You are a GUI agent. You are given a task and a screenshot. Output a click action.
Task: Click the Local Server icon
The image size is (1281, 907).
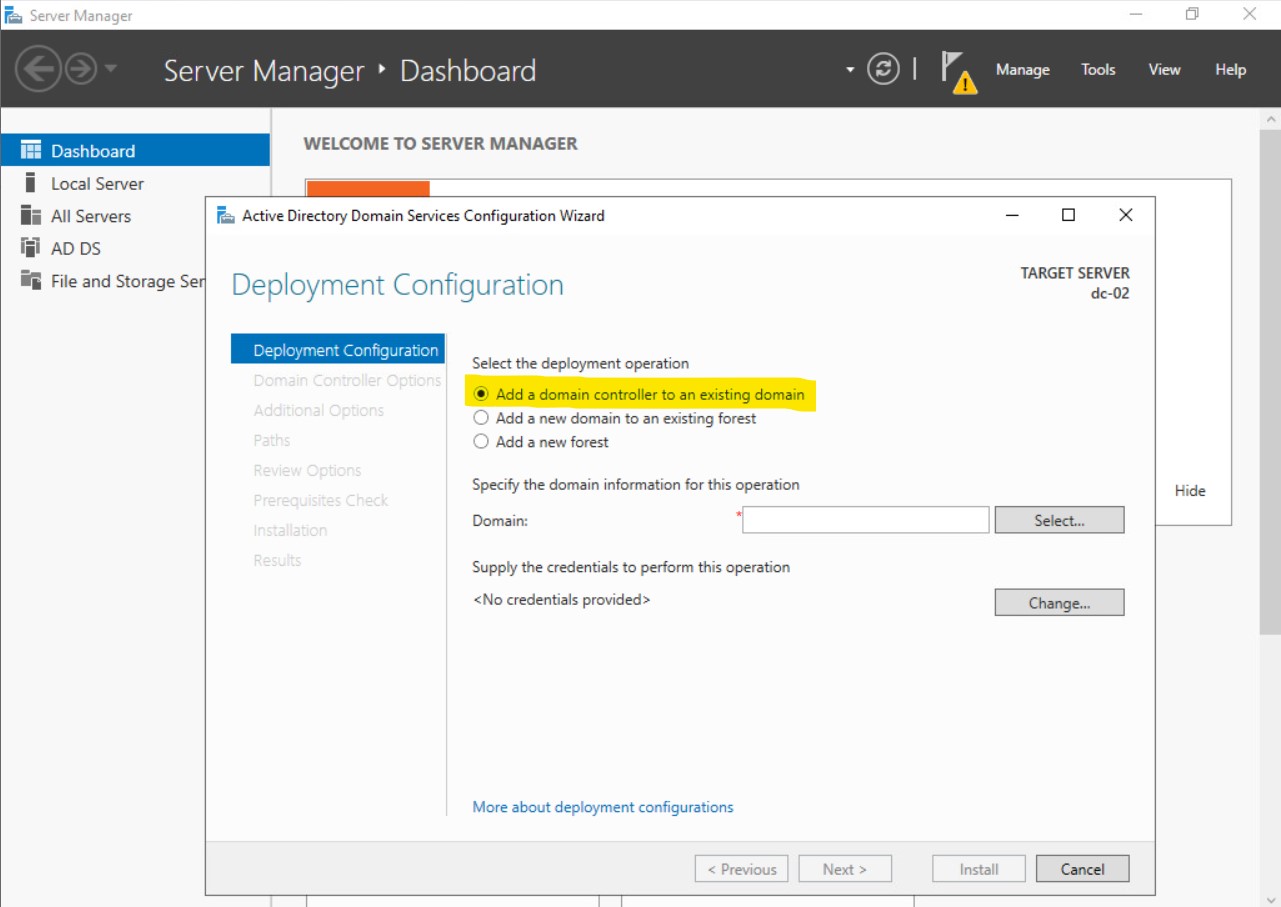pos(31,183)
